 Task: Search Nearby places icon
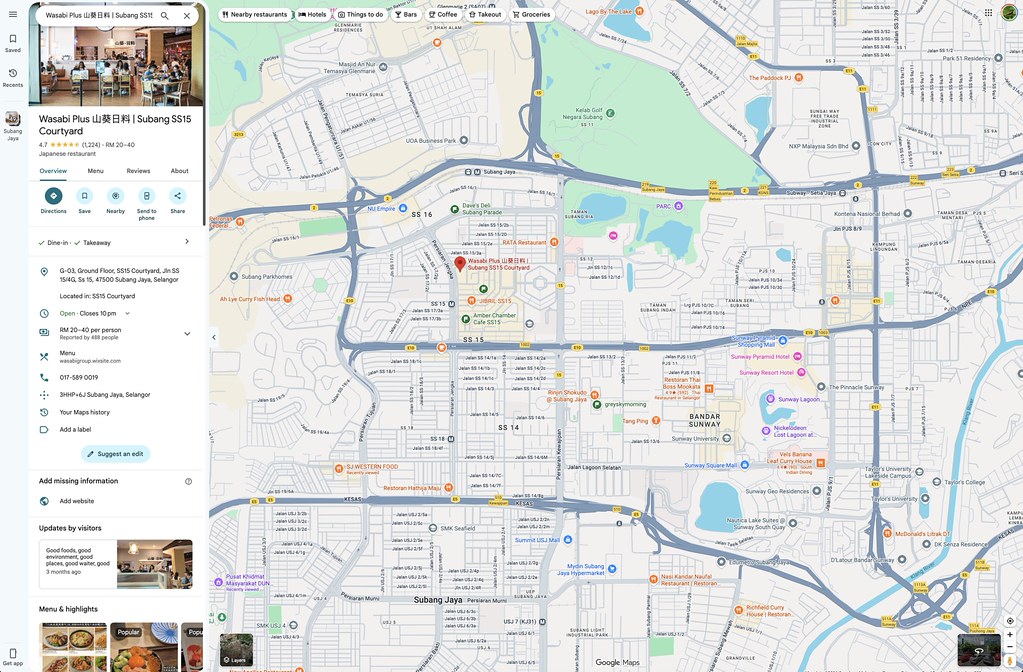pos(115,200)
